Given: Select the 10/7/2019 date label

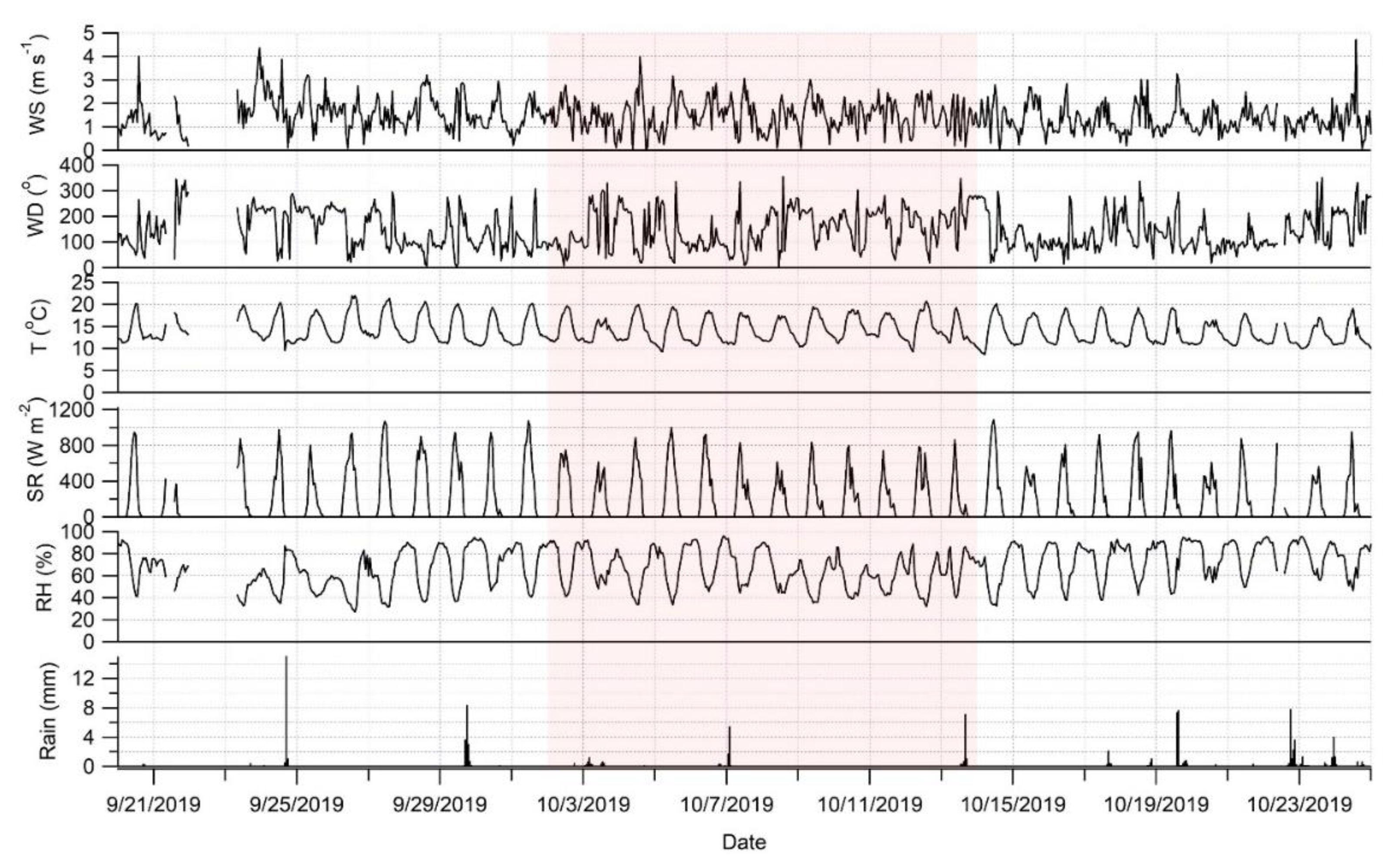Looking at the screenshot, I should coord(727,804).
